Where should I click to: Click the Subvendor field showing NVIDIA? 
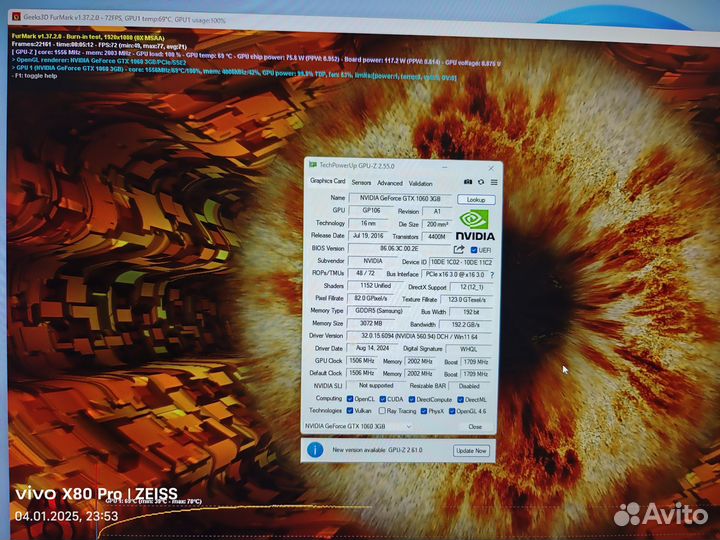[373, 261]
